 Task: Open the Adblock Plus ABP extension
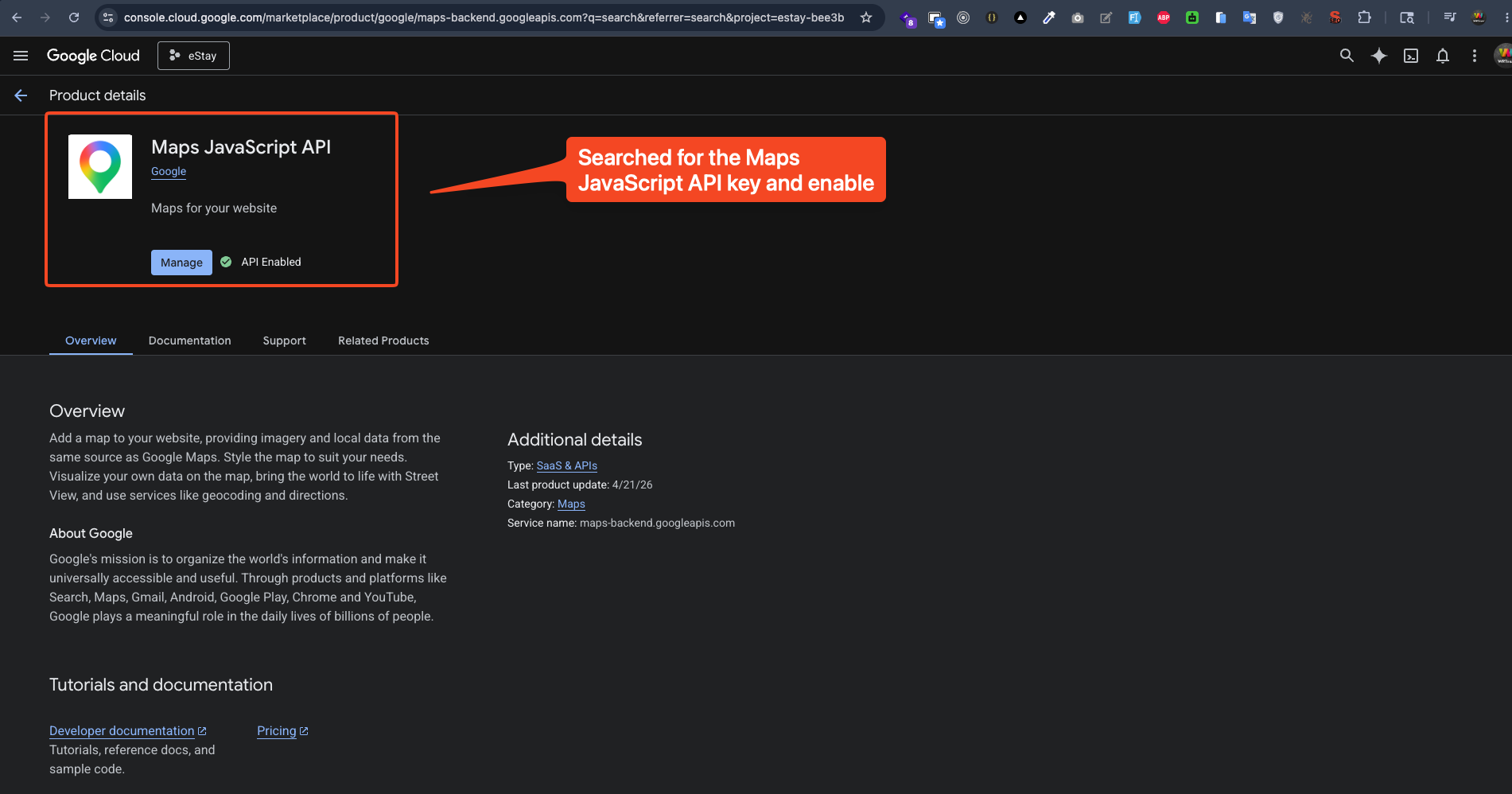point(1164,18)
